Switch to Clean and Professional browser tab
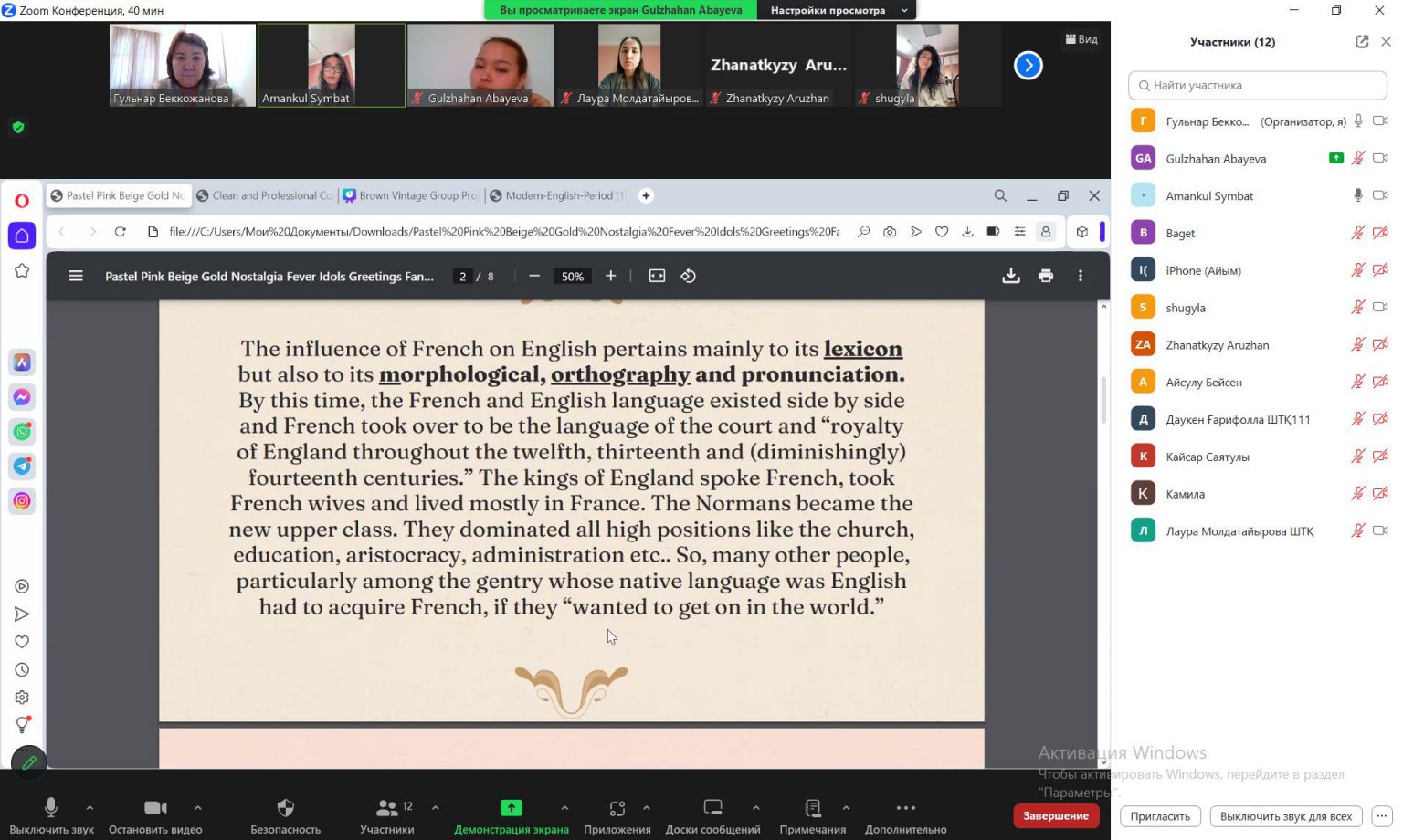This screenshot has width=1403, height=840. point(265,195)
